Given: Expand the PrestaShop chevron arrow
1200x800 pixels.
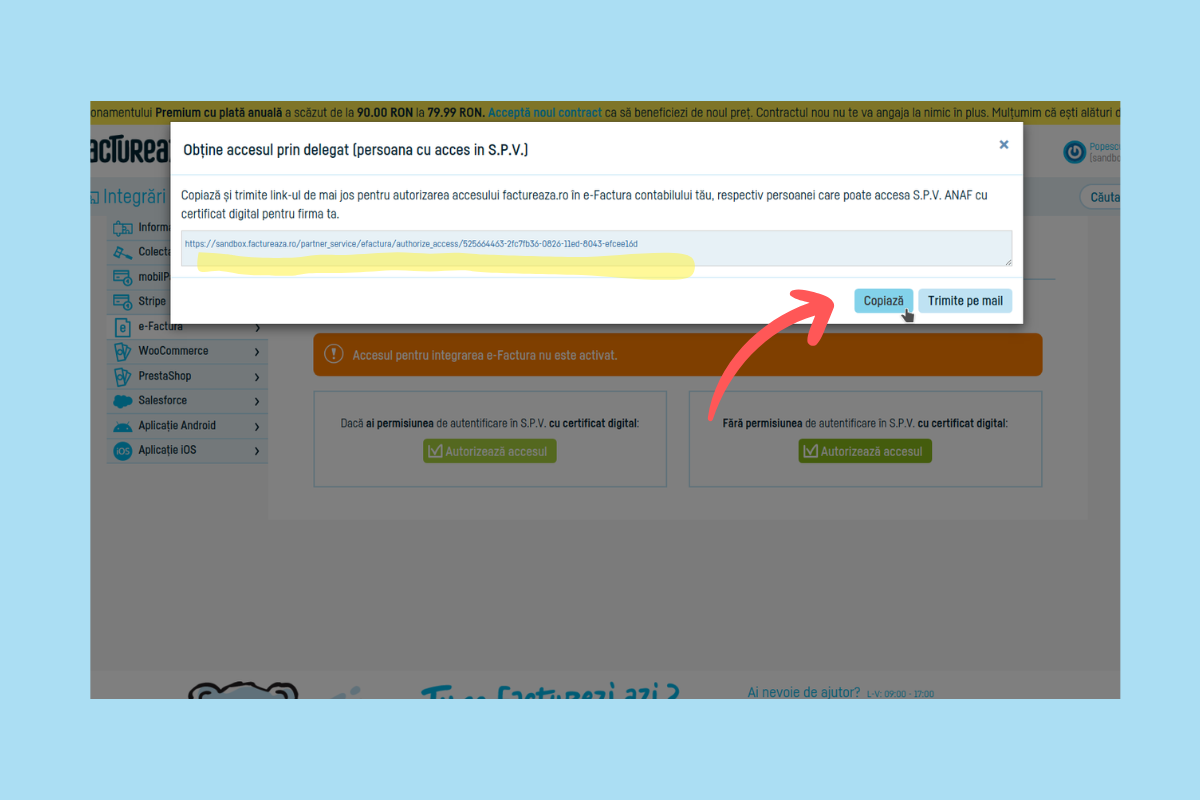Looking at the screenshot, I should (257, 377).
